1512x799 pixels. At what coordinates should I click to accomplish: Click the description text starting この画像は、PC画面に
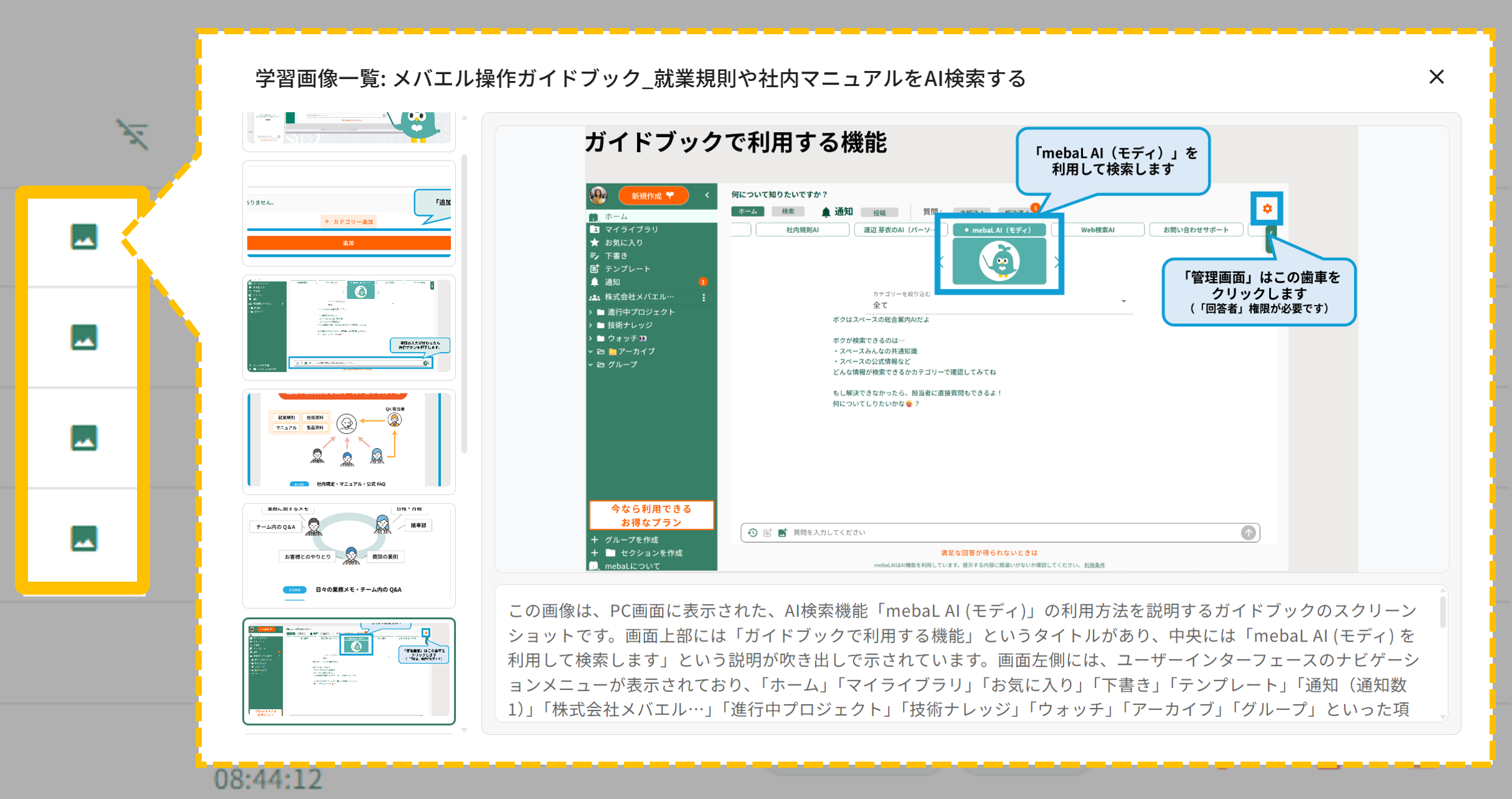[x=964, y=660]
